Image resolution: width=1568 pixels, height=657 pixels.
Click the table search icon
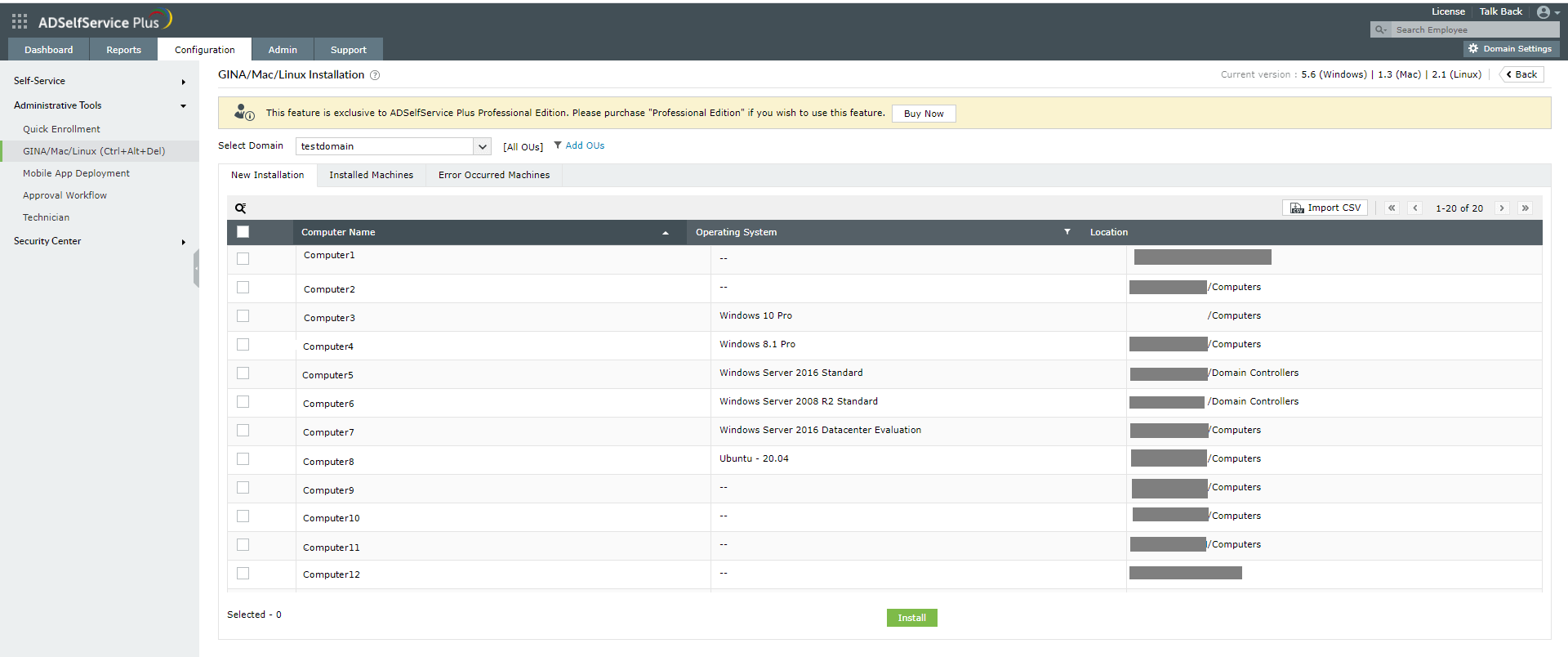(241, 208)
